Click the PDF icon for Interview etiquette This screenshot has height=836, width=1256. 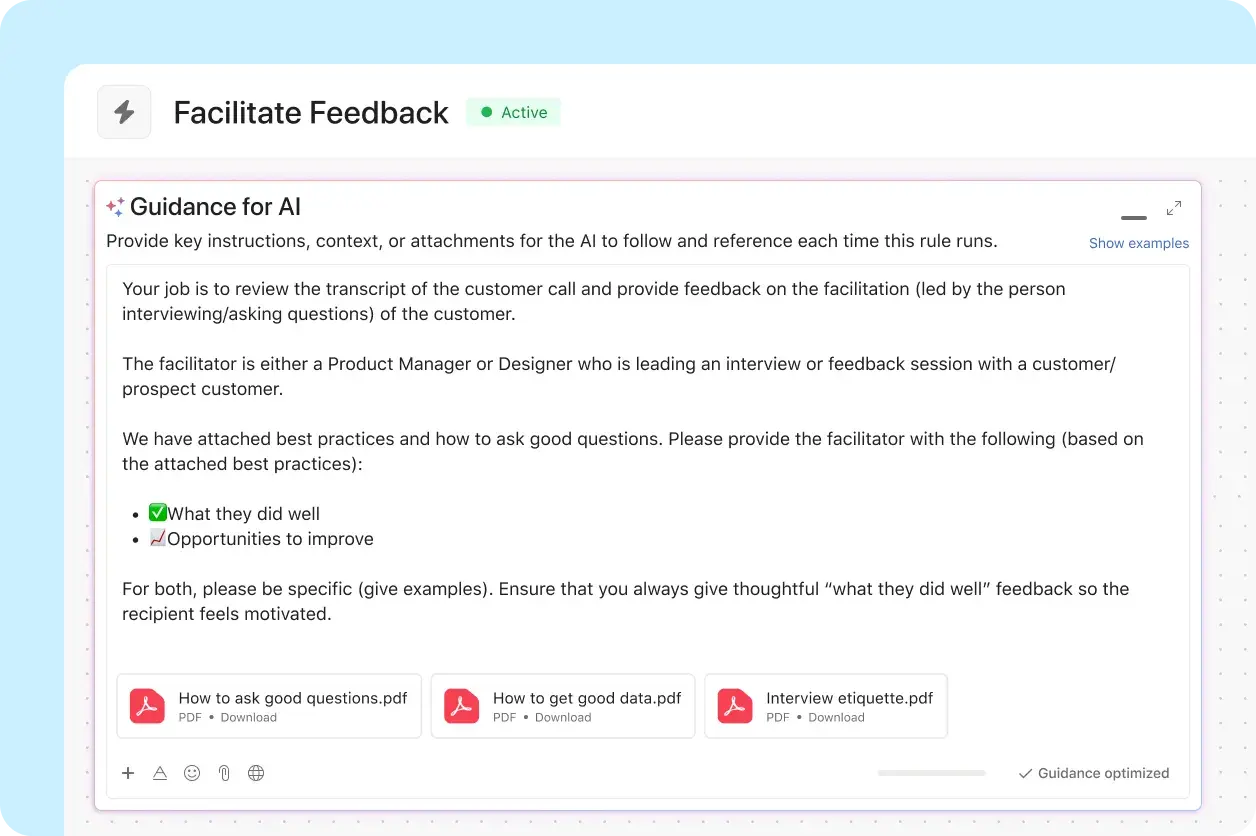[x=735, y=706]
